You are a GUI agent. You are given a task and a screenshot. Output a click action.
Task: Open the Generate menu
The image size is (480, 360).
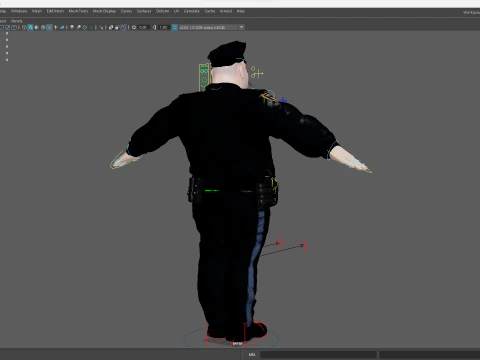[192, 11]
